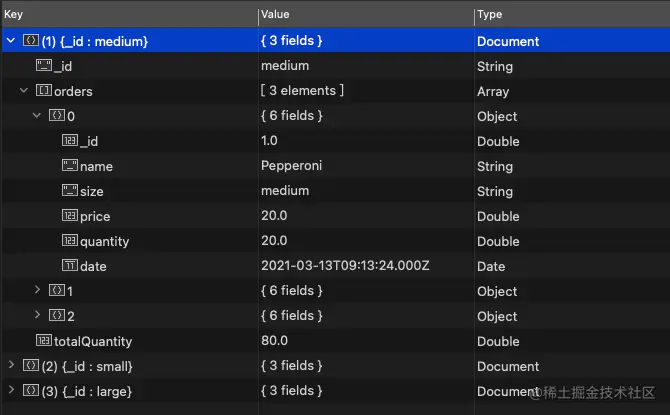The width and height of the screenshot is (670, 415).
Task: Select the quantity key label
Action: click(104, 241)
